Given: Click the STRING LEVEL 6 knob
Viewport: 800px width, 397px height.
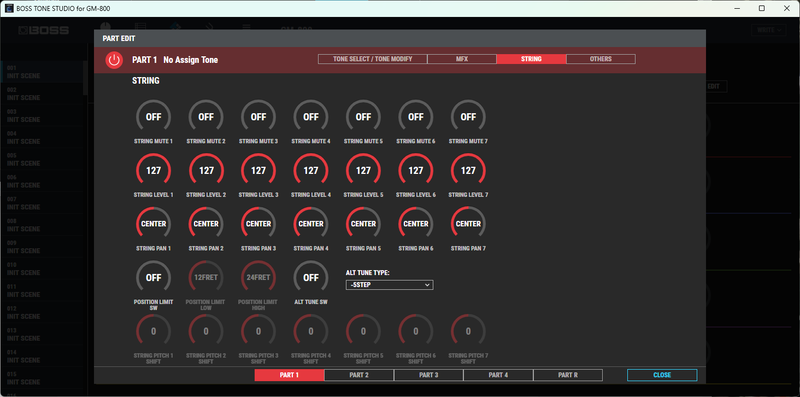Looking at the screenshot, I should (x=416, y=170).
